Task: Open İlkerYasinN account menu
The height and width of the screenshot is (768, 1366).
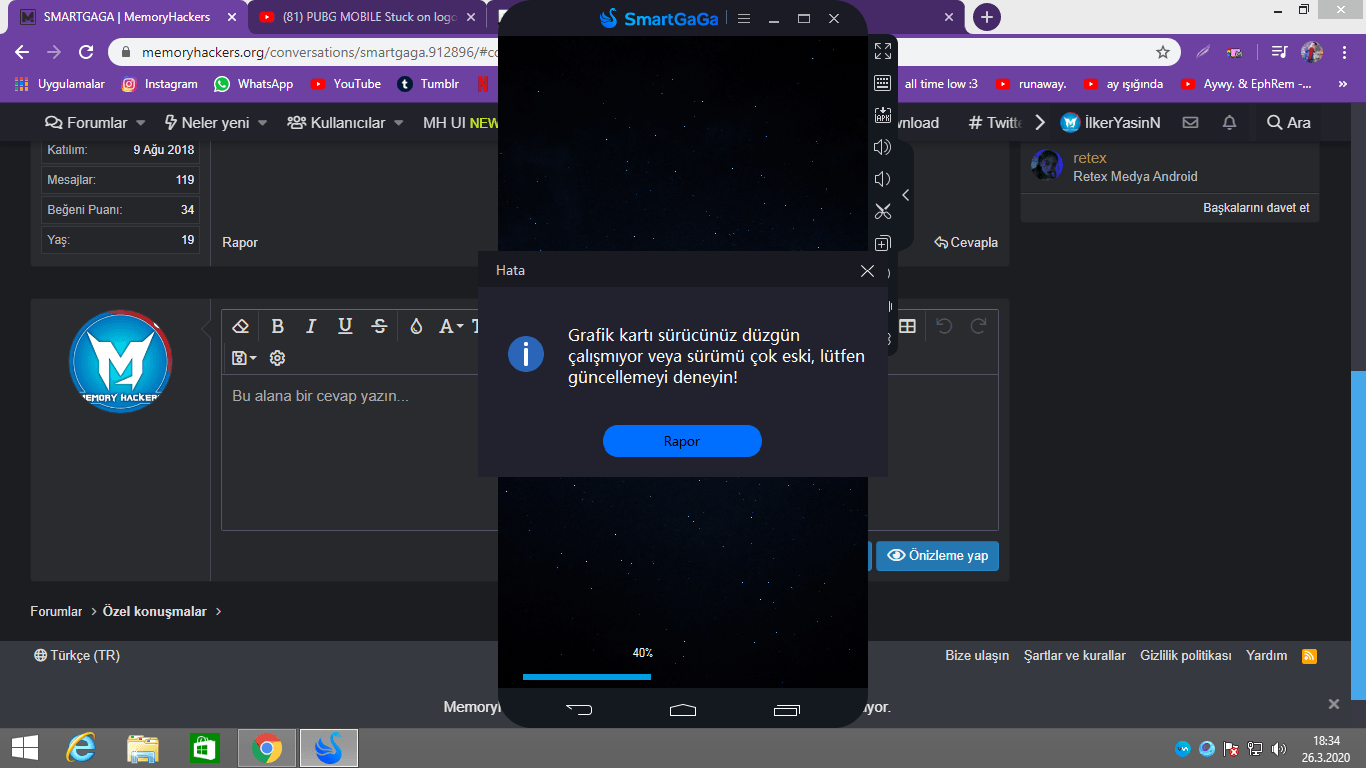Action: pyautogui.click(x=1110, y=122)
